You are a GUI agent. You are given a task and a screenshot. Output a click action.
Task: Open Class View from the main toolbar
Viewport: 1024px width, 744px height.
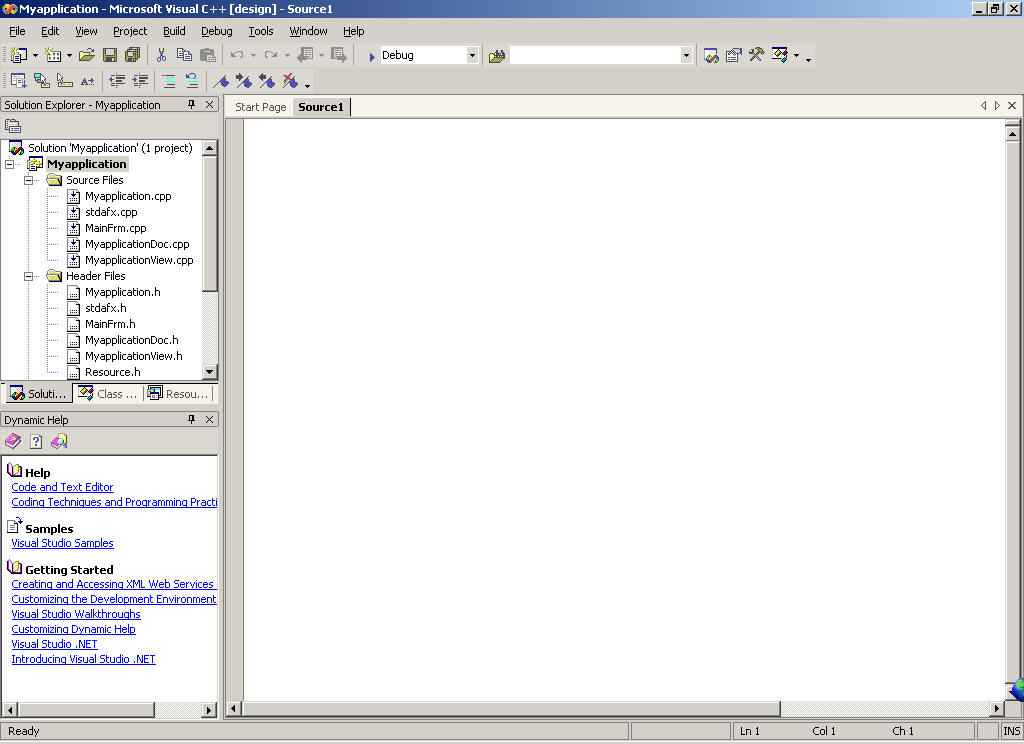pyautogui.click(x=780, y=55)
